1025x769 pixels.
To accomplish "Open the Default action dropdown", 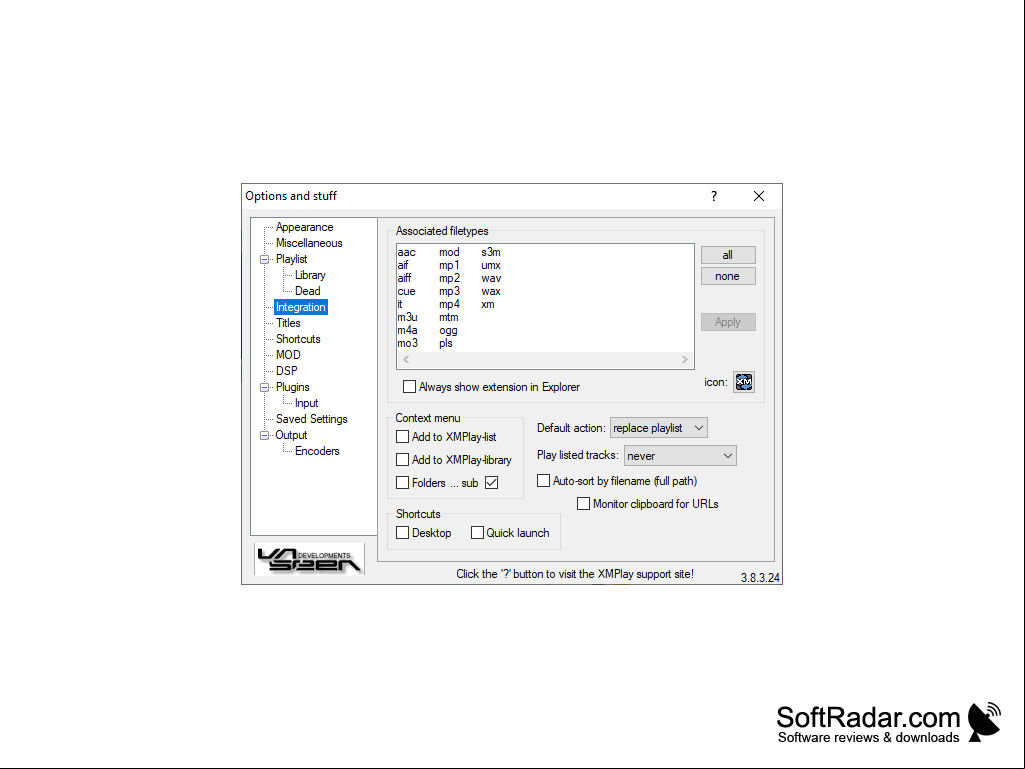I will coord(658,428).
